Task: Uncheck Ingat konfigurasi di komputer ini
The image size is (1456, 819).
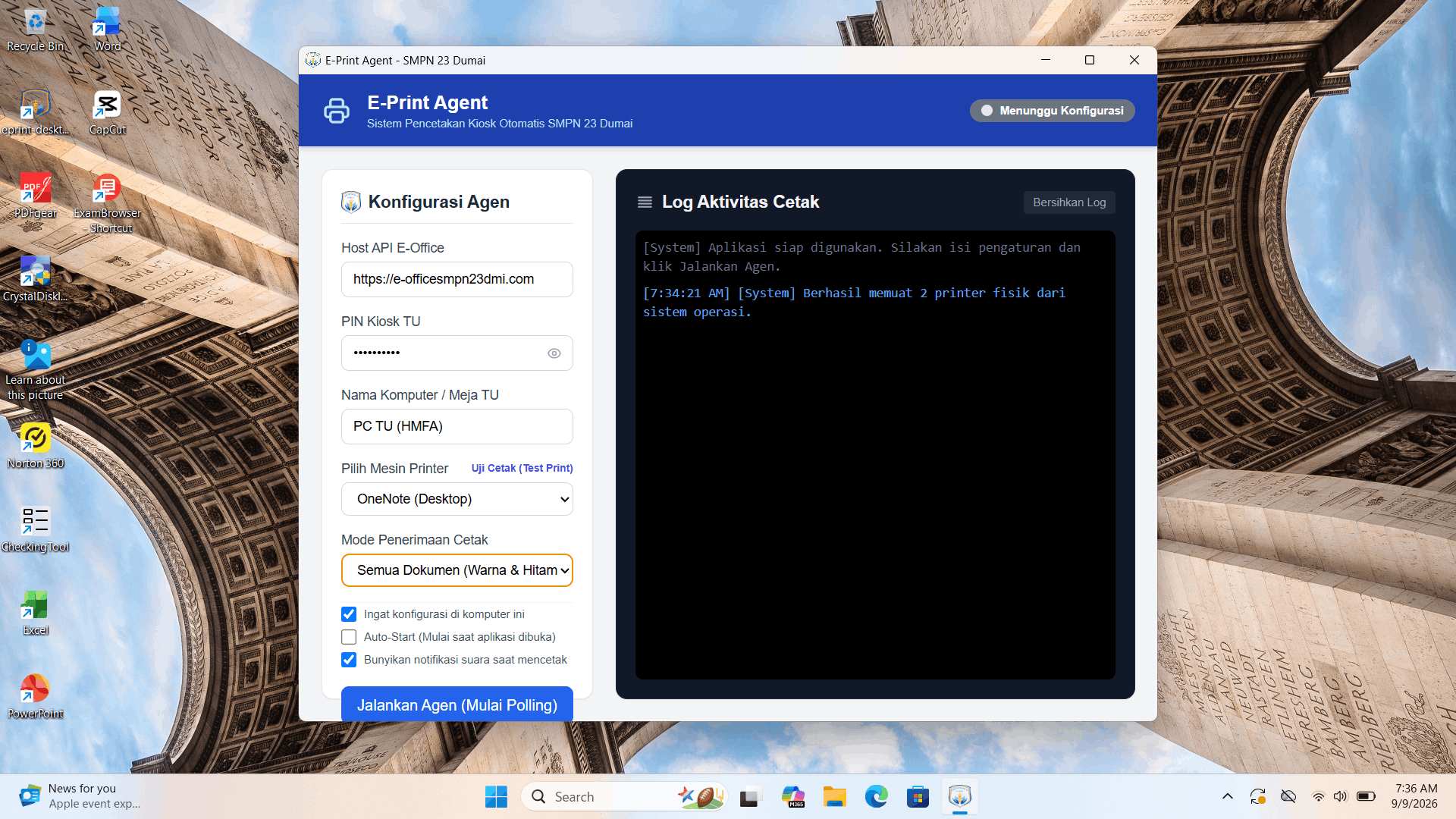Action: [349, 614]
